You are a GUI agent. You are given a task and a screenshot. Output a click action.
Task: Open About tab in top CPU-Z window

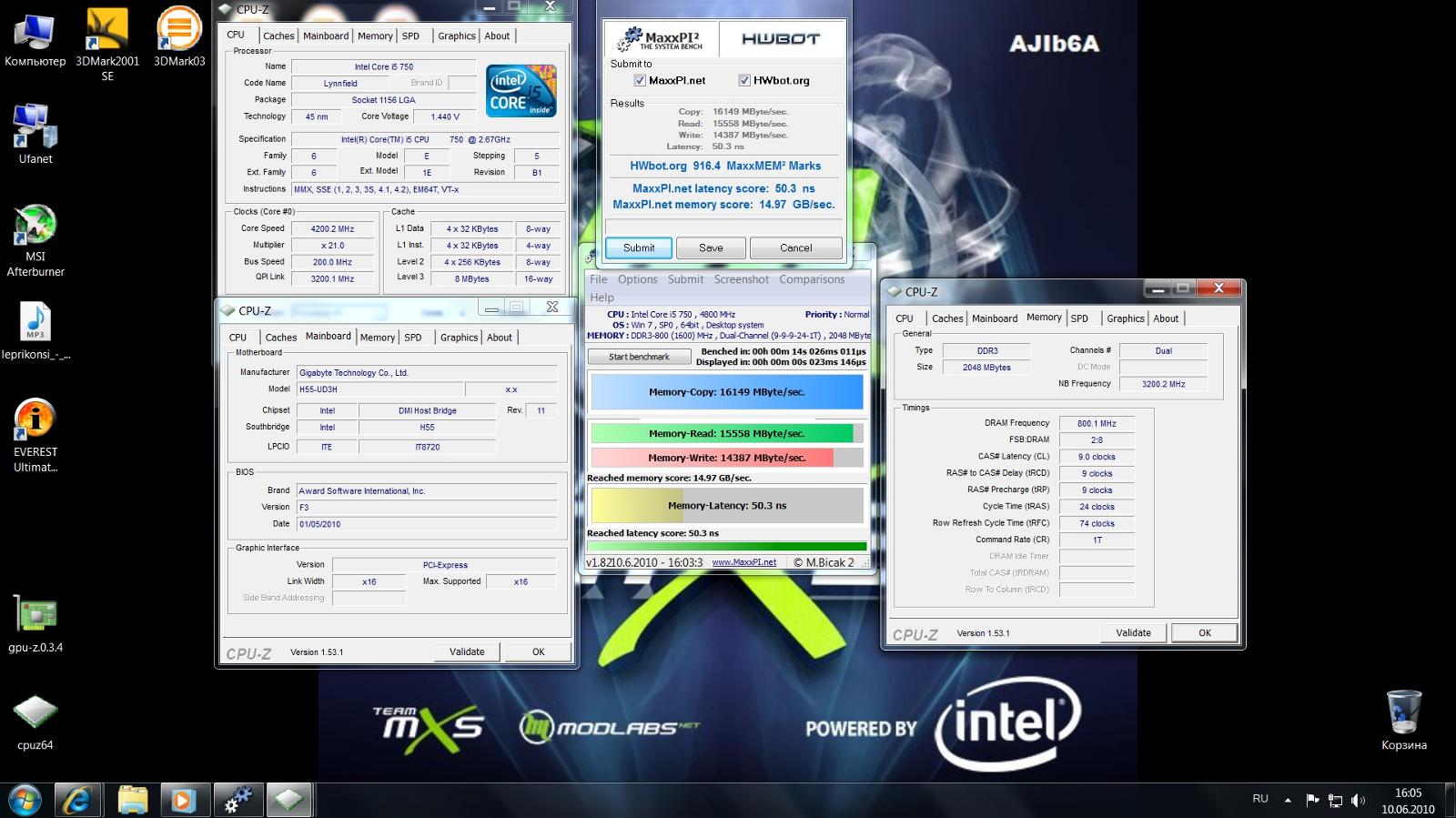(x=497, y=35)
